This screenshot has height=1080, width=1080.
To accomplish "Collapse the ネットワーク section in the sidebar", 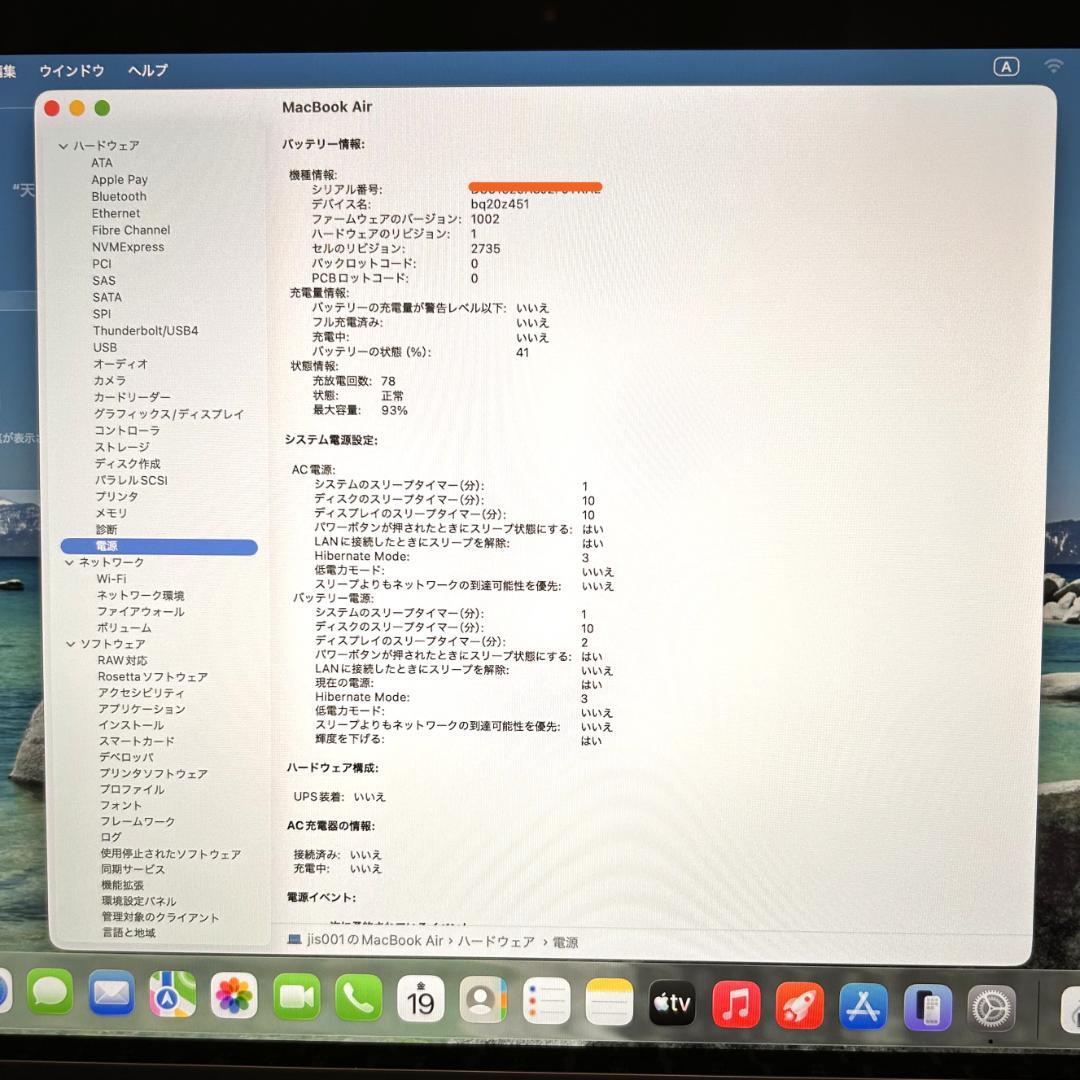I will pos(70,562).
